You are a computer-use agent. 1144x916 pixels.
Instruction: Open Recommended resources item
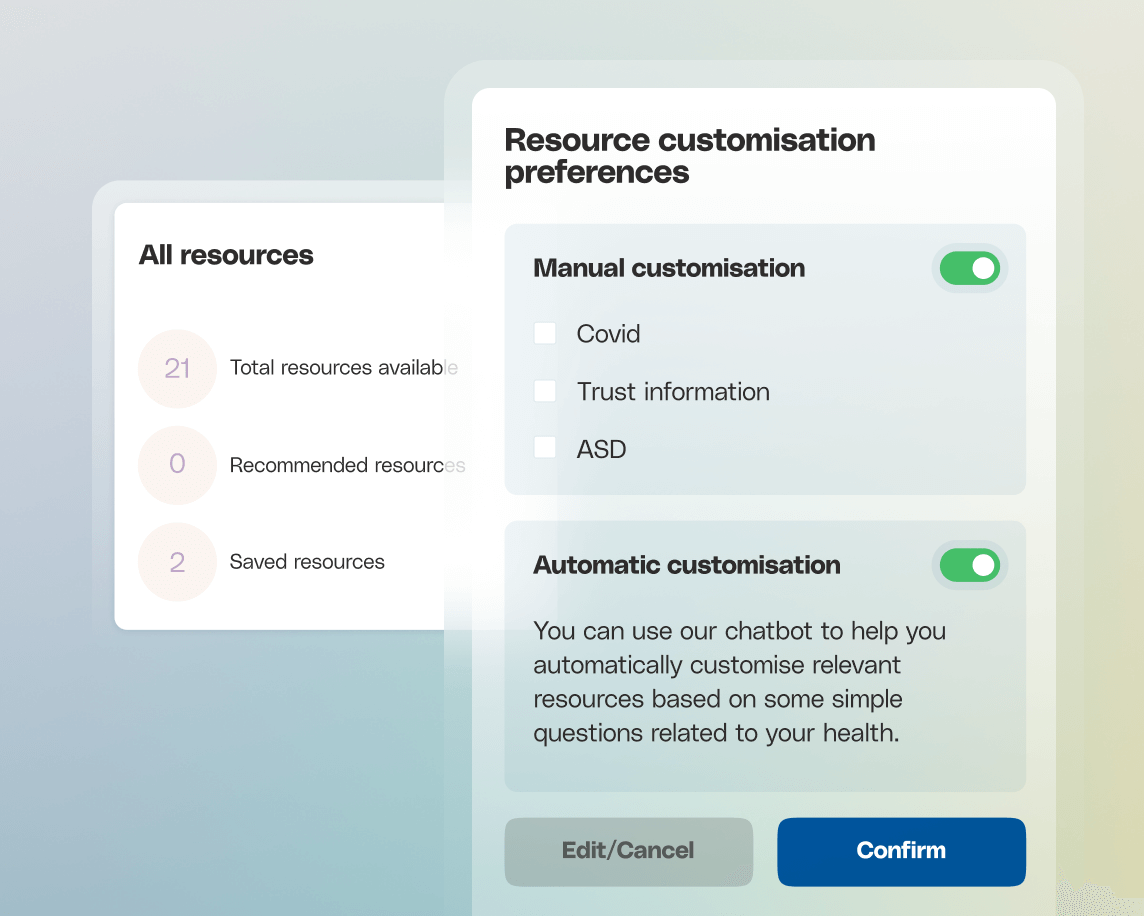pos(347,465)
